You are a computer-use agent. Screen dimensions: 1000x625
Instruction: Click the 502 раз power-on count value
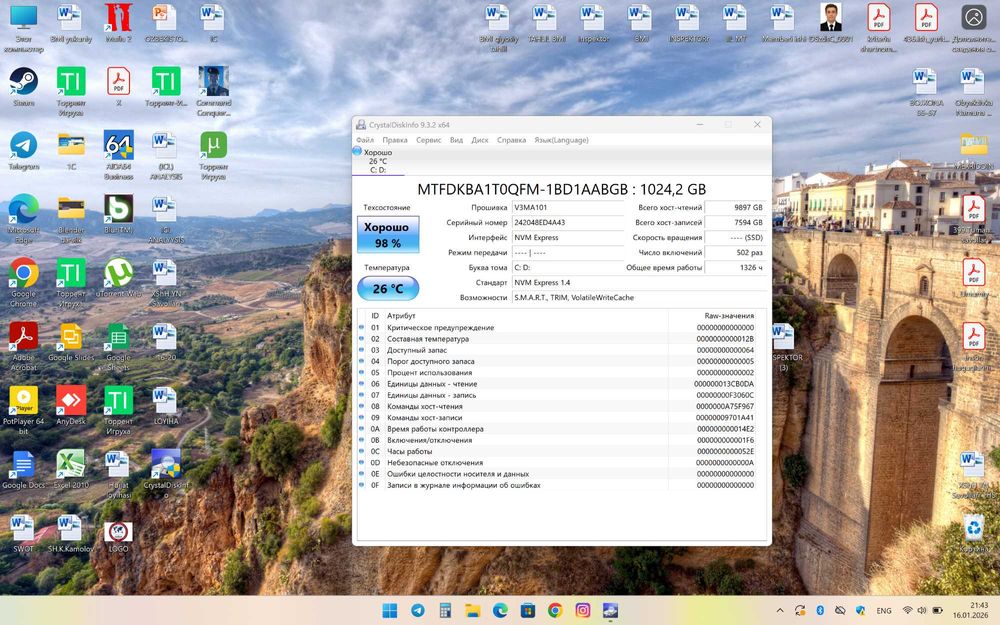[736, 253]
